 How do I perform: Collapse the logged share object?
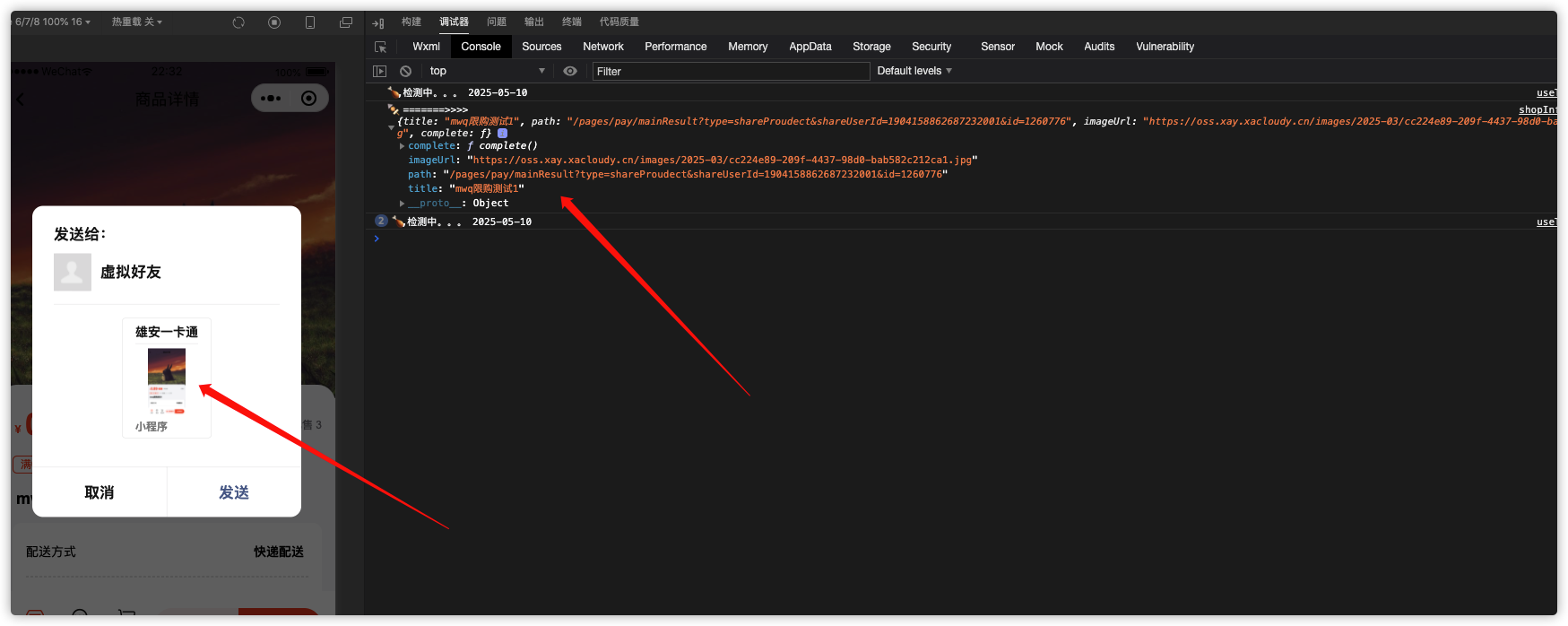(x=391, y=126)
